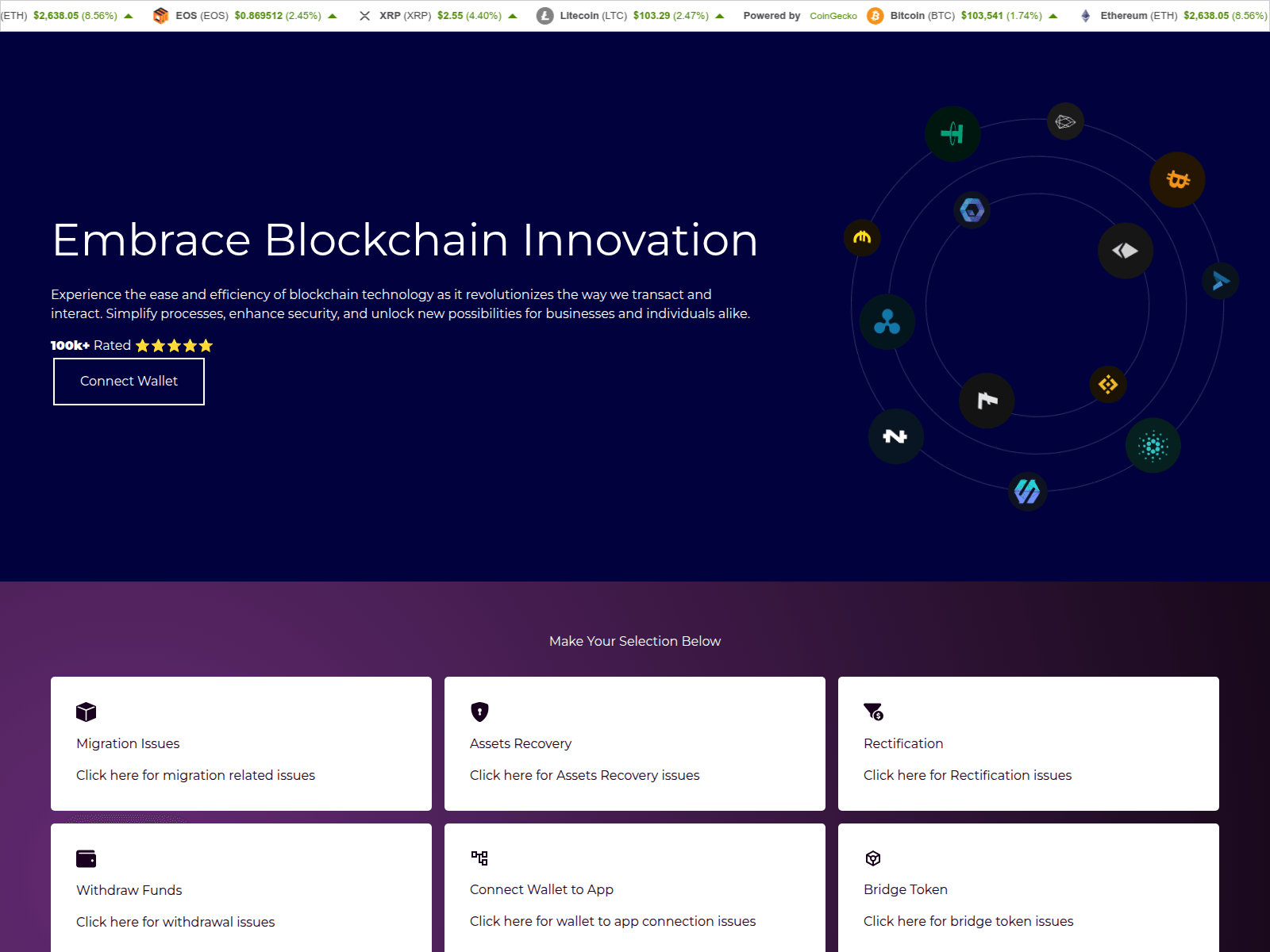Click the Connect Wallet button
This screenshot has width=1270, height=952.
click(128, 382)
